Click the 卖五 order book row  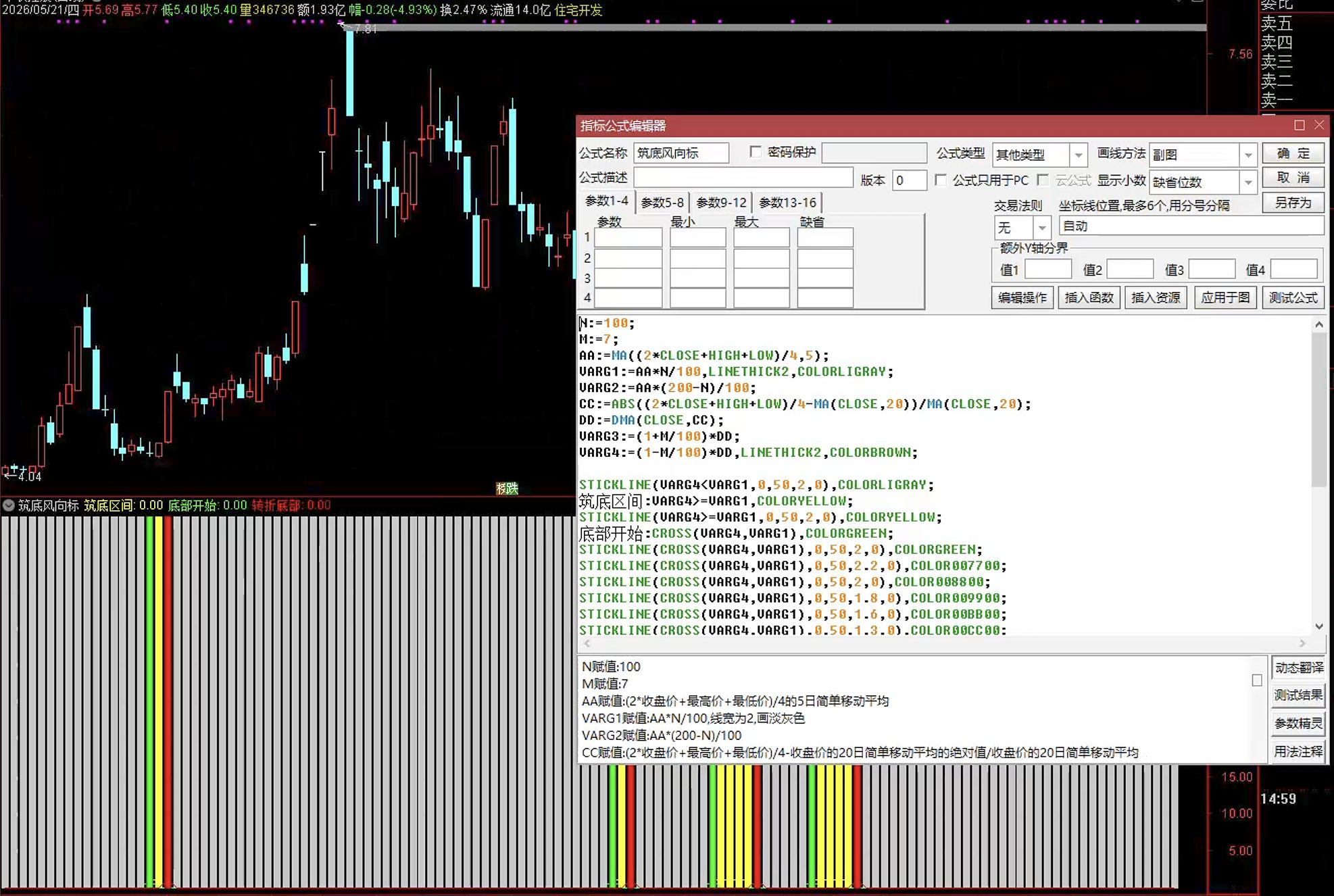[1277, 24]
